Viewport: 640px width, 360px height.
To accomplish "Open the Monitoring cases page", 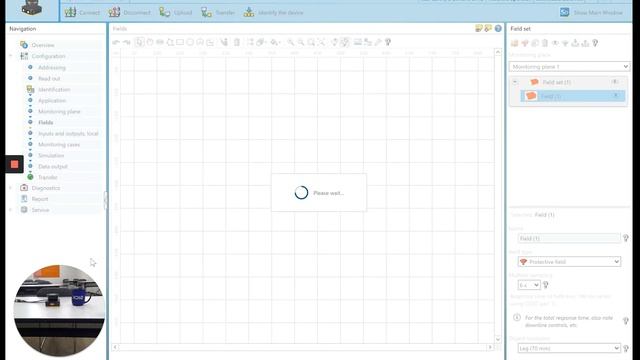I will click(x=59, y=144).
